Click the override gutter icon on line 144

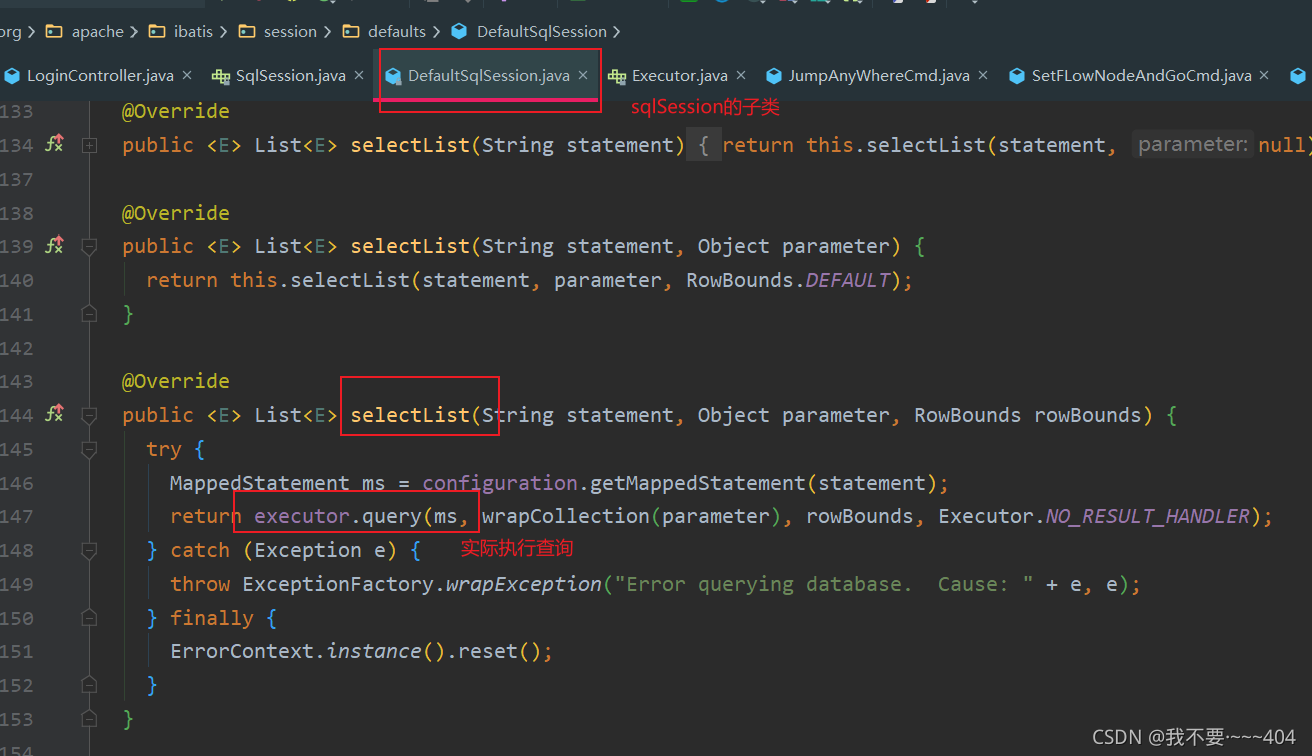click(x=55, y=414)
